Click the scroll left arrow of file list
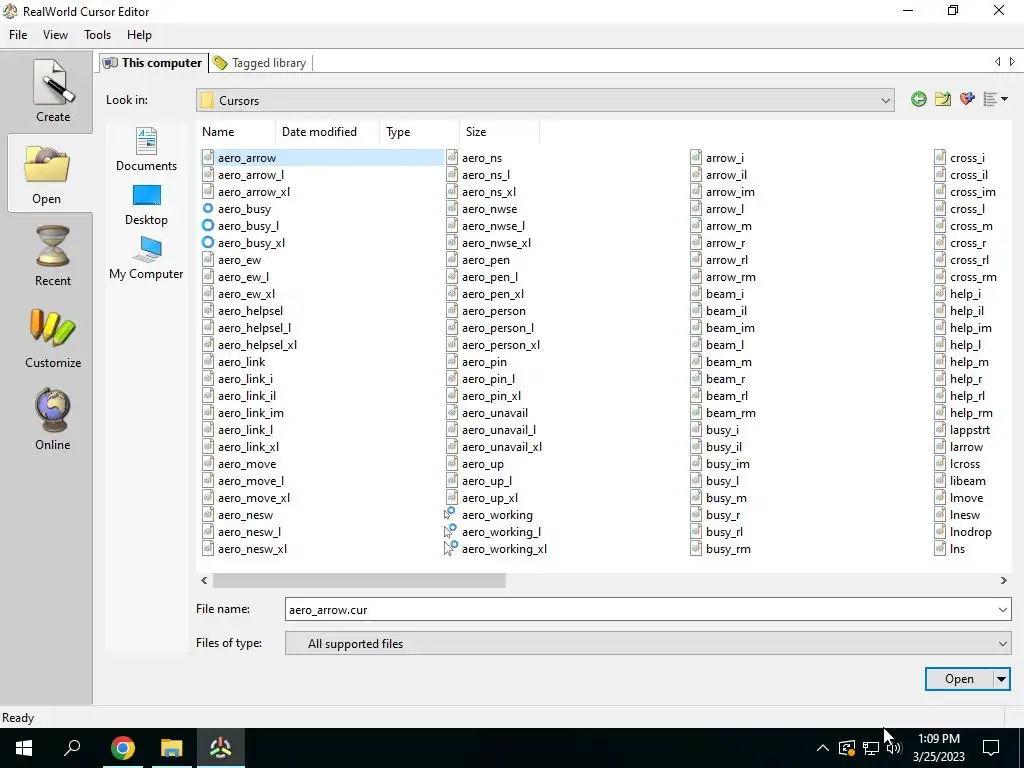The image size is (1024, 768). (204, 581)
